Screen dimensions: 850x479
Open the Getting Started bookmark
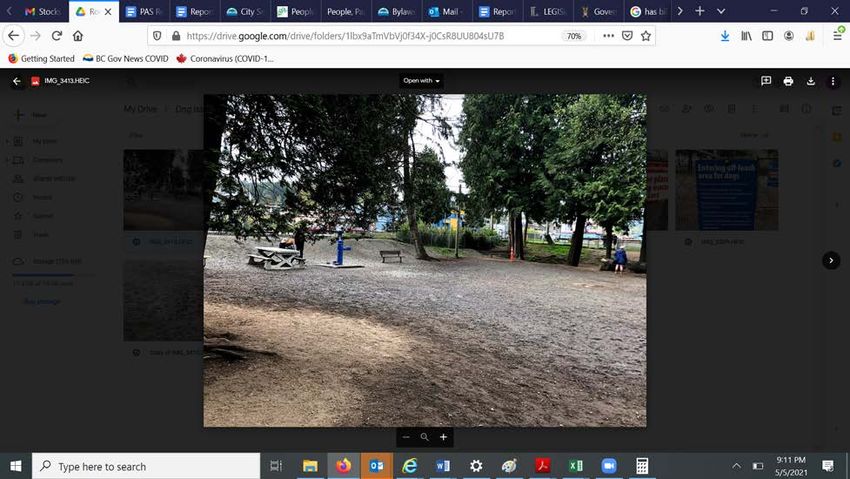pyautogui.click(x=41, y=59)
